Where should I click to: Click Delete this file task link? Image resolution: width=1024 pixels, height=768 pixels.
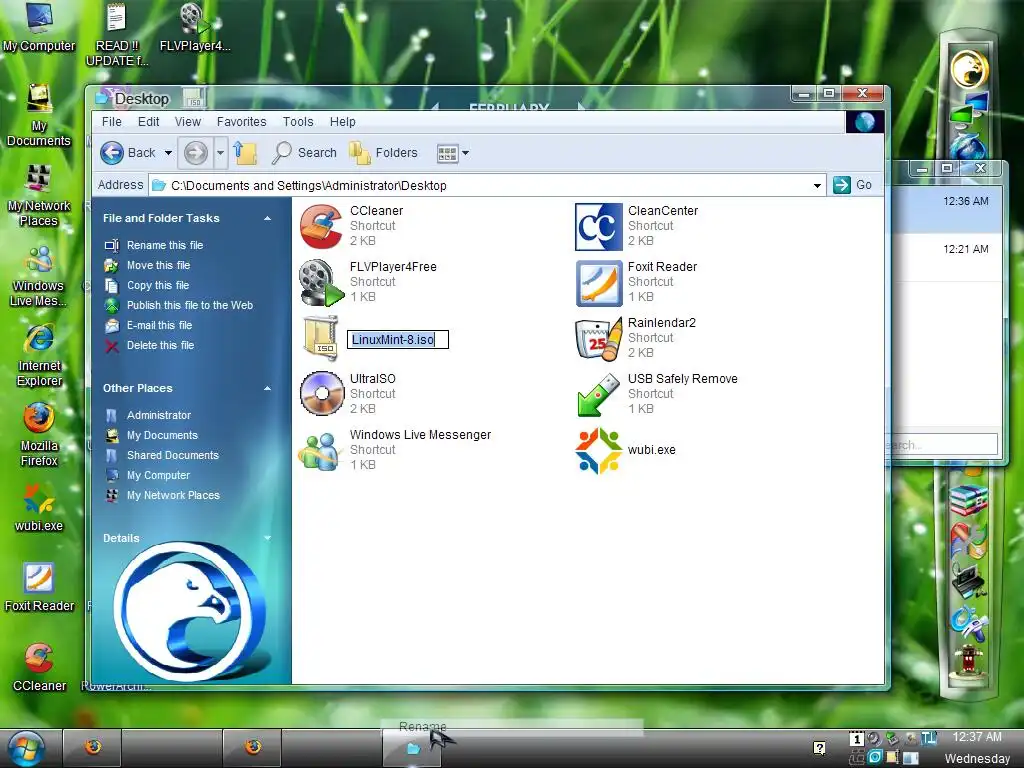coord(160,345)
